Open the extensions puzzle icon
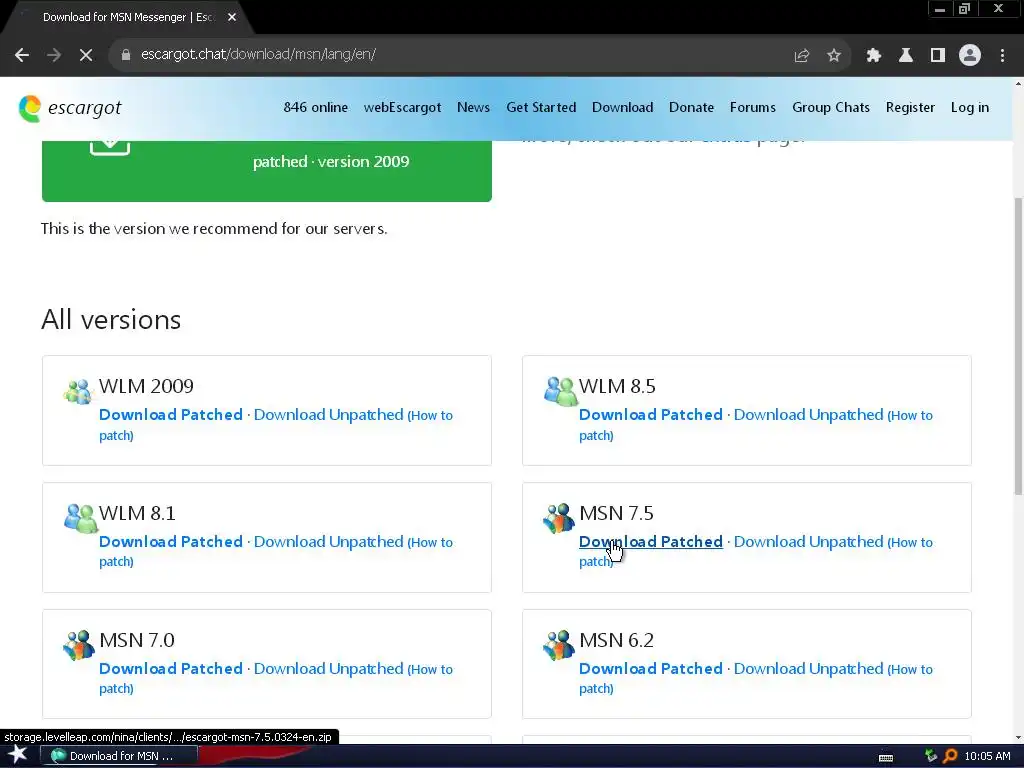The image size is (1024, 768). (873, 55)
